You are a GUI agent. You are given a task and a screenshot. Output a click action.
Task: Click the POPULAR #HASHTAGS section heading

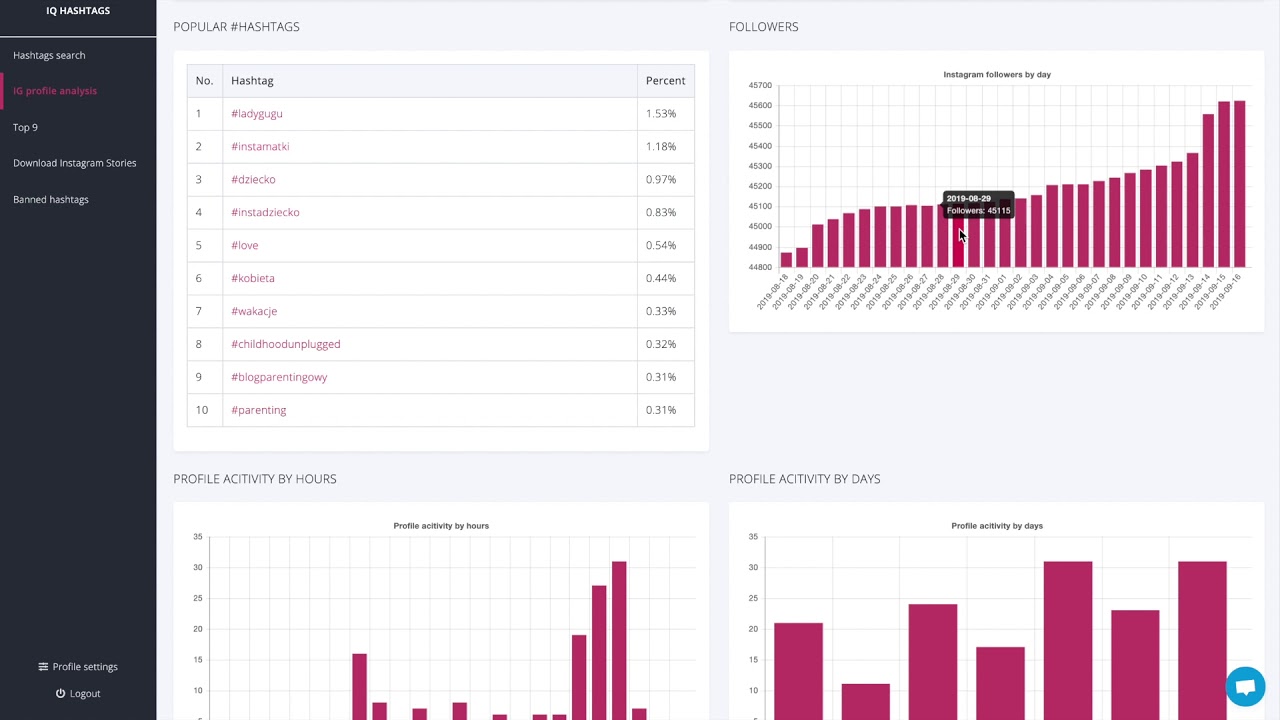pyautogui.click(x=236, y=27)
